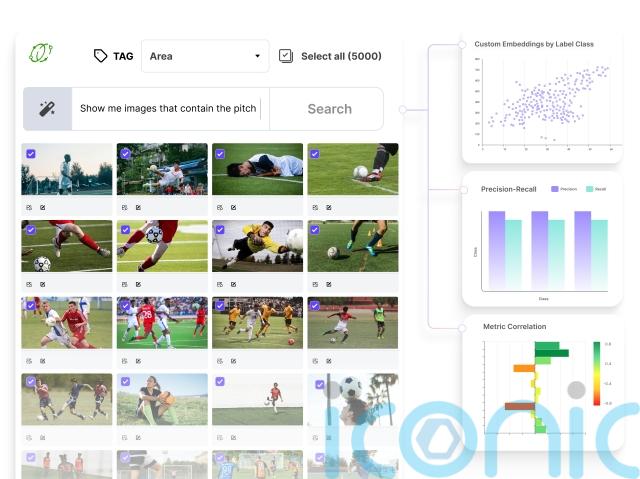Click the search query text field
The width and height of the screenshot is (640, 479).
click(x=170, y=109)
